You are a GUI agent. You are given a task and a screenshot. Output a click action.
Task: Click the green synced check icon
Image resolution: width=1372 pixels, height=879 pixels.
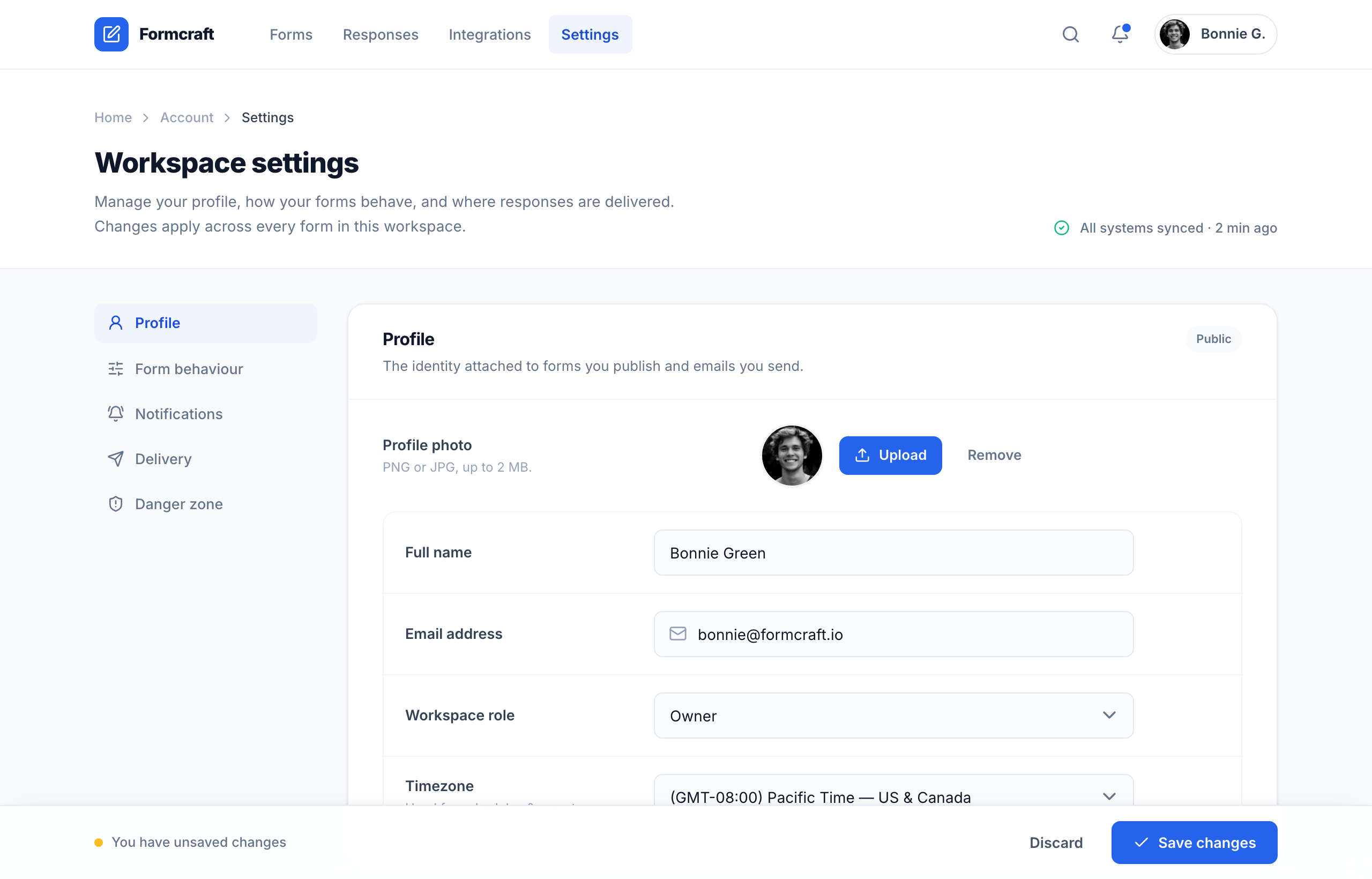tap(1061, 228)
